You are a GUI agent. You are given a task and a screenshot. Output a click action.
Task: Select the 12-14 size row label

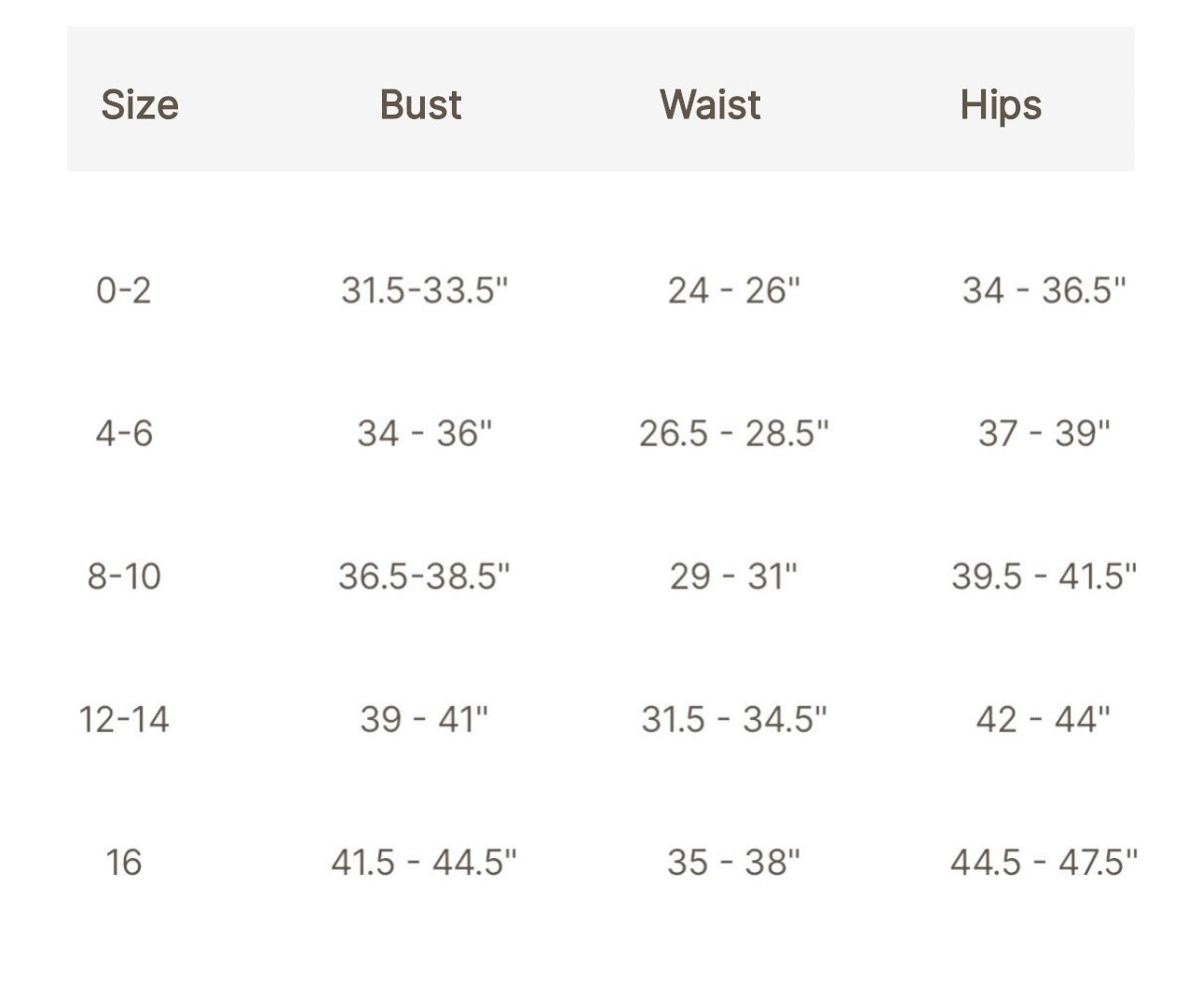click(124, 719)
